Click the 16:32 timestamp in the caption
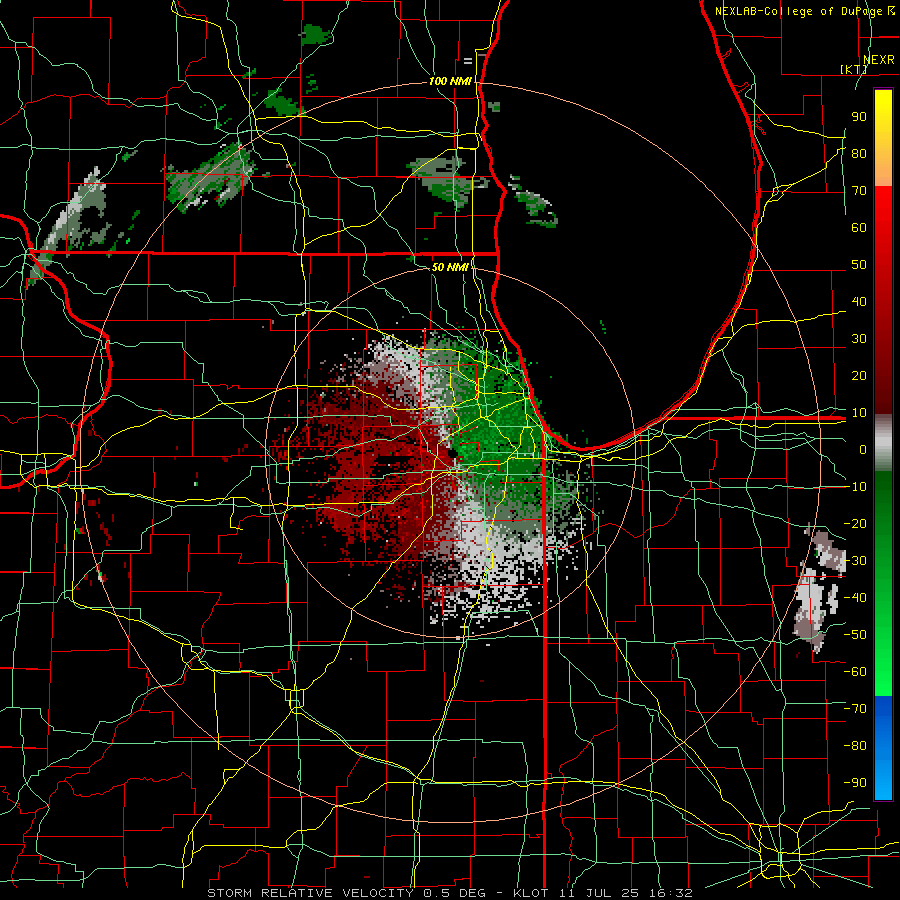 tap(674, 893)
